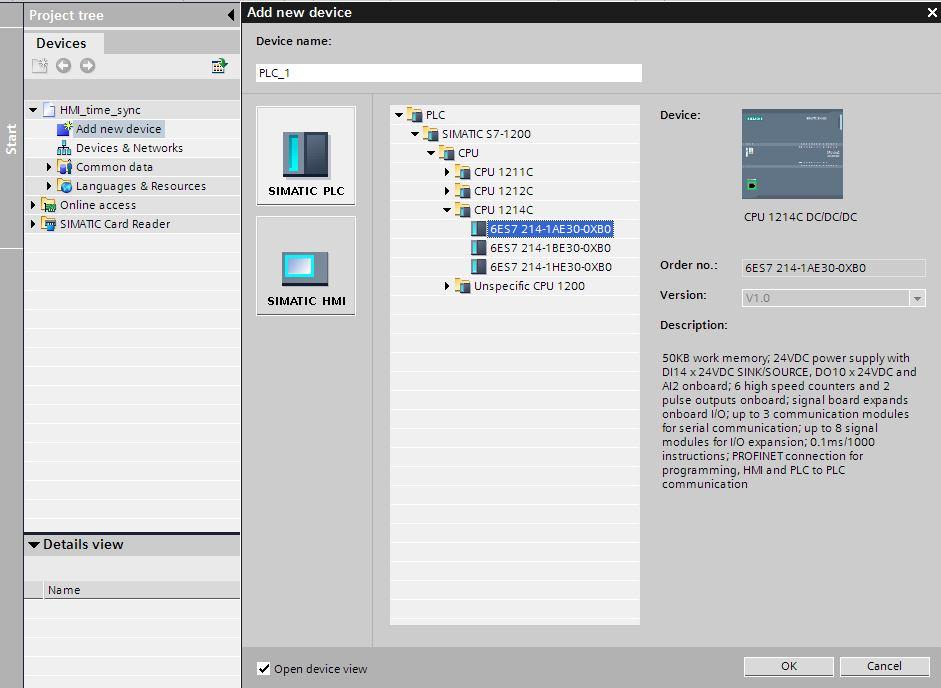Image resolution: width=941 pixels, height=688 pixels.
Task: Click the Unspecific CPU 1200 folder icon
Action: tap(463, 286)
